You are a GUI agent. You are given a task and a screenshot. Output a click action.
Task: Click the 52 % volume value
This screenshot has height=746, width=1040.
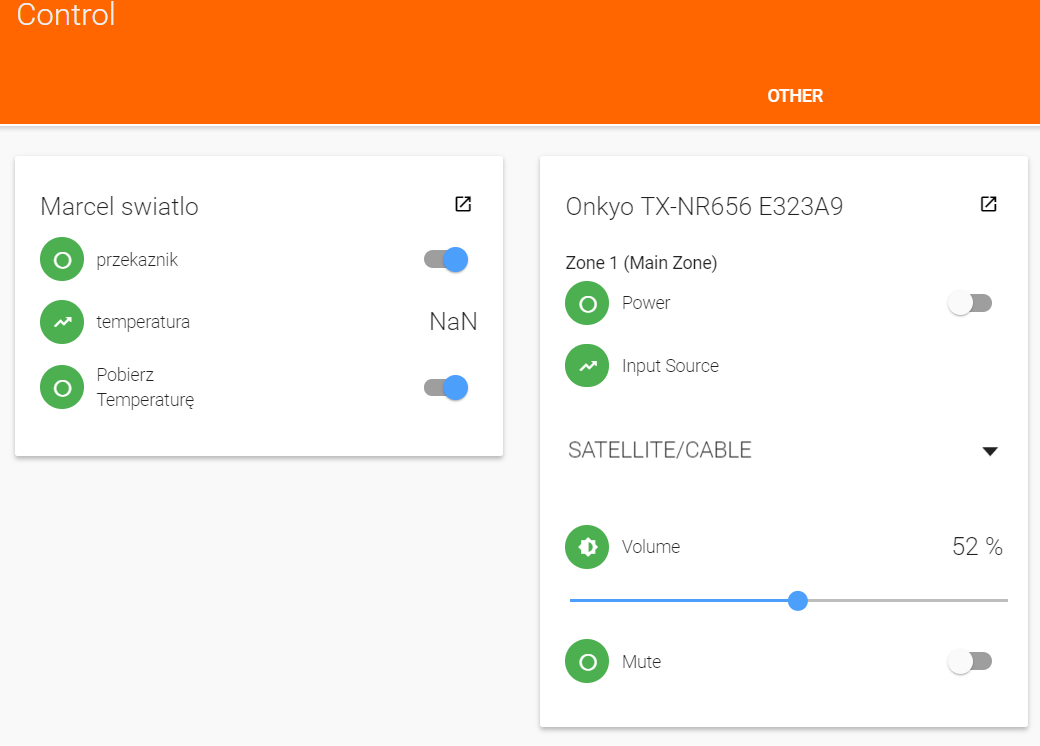[977, 546]
